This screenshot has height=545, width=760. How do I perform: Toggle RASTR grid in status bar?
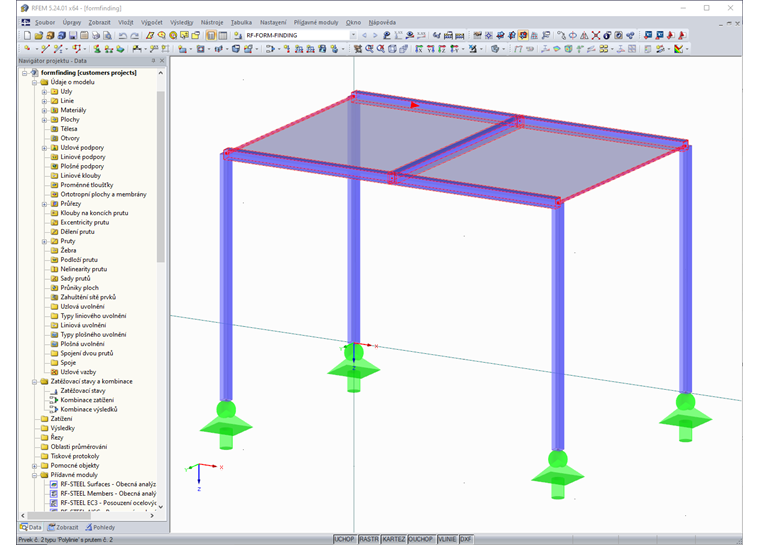pos(369,539)
